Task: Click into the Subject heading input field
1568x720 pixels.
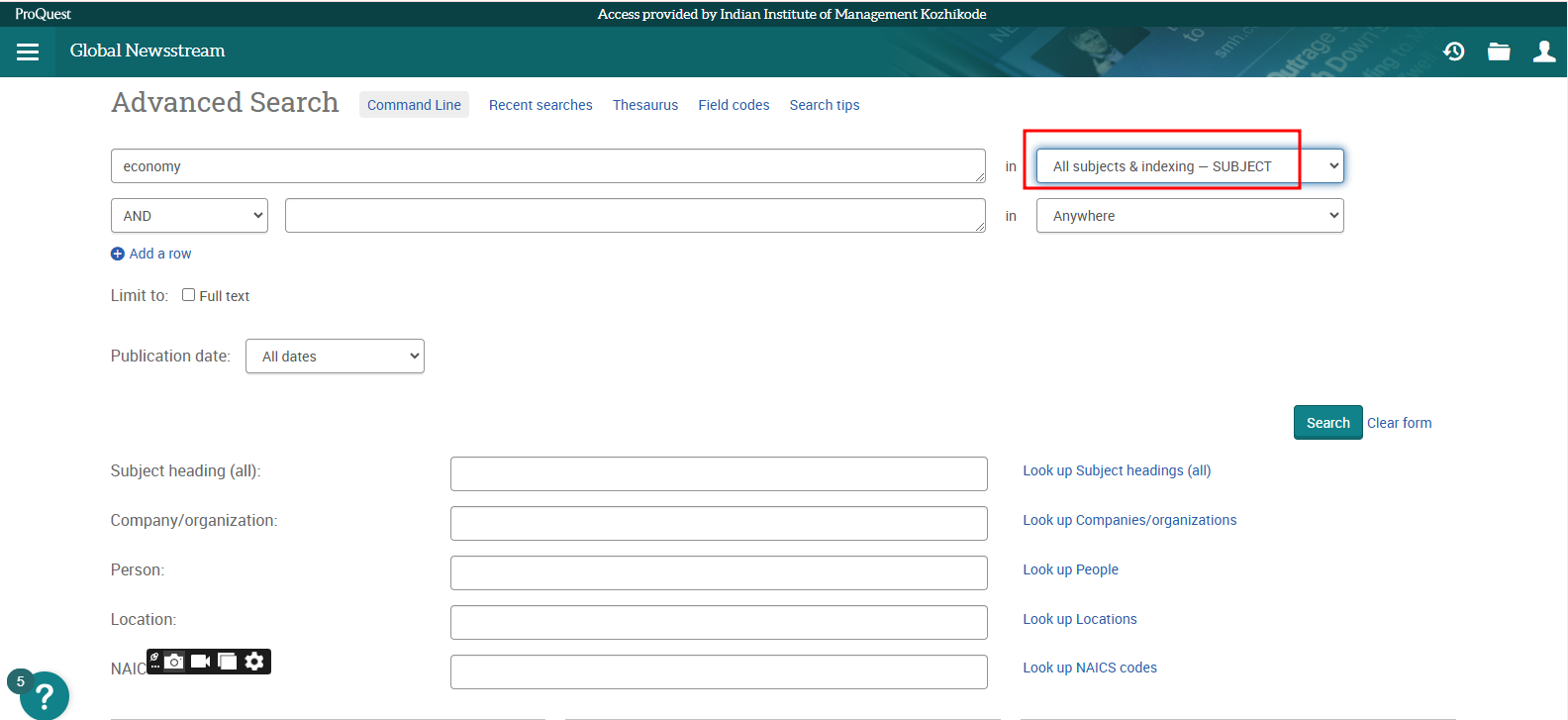Action: click(718, 473)
